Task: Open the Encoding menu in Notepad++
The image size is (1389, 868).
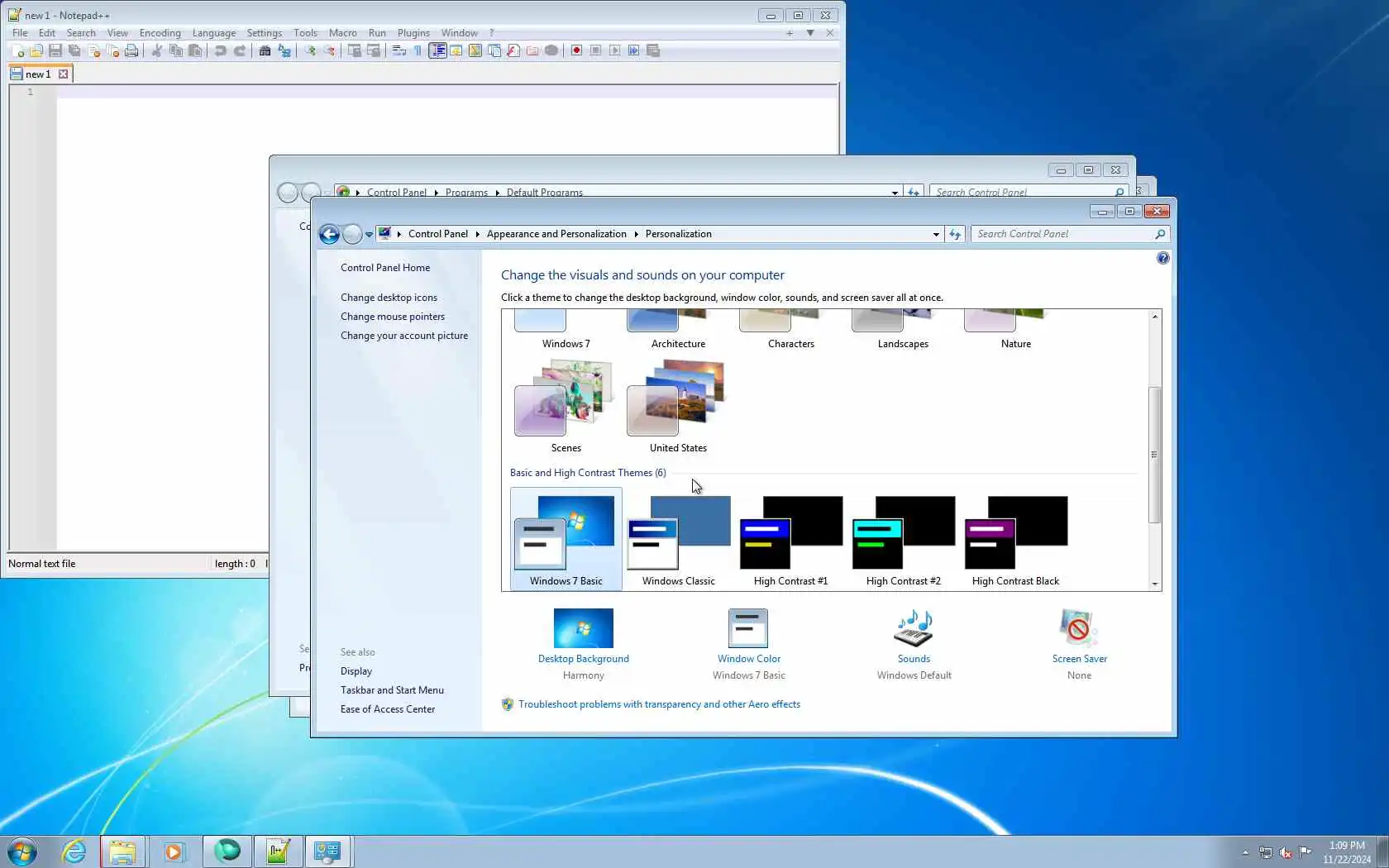Action: pyautogui.click(x=160, y=33)
